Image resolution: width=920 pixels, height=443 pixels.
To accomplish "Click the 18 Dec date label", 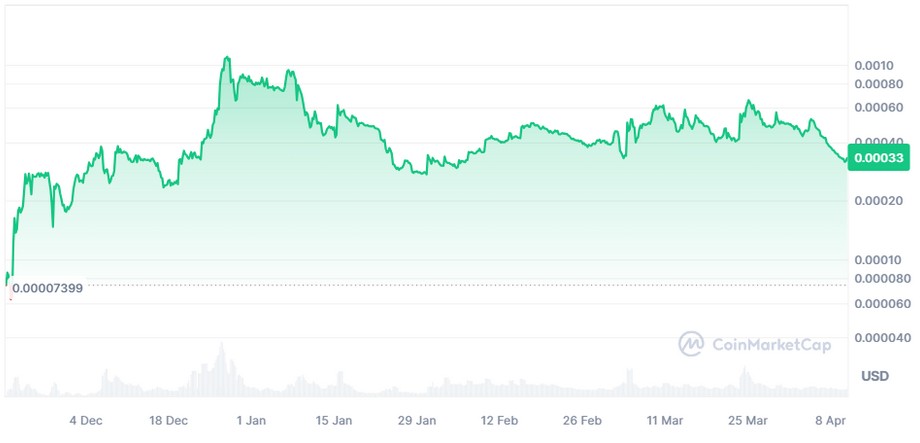I will 169,420.
